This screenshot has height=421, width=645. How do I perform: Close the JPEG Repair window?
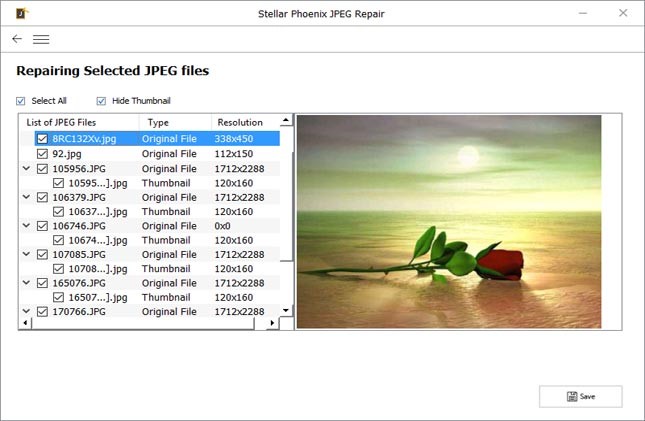pyautogui.click(x=624, y=12)
